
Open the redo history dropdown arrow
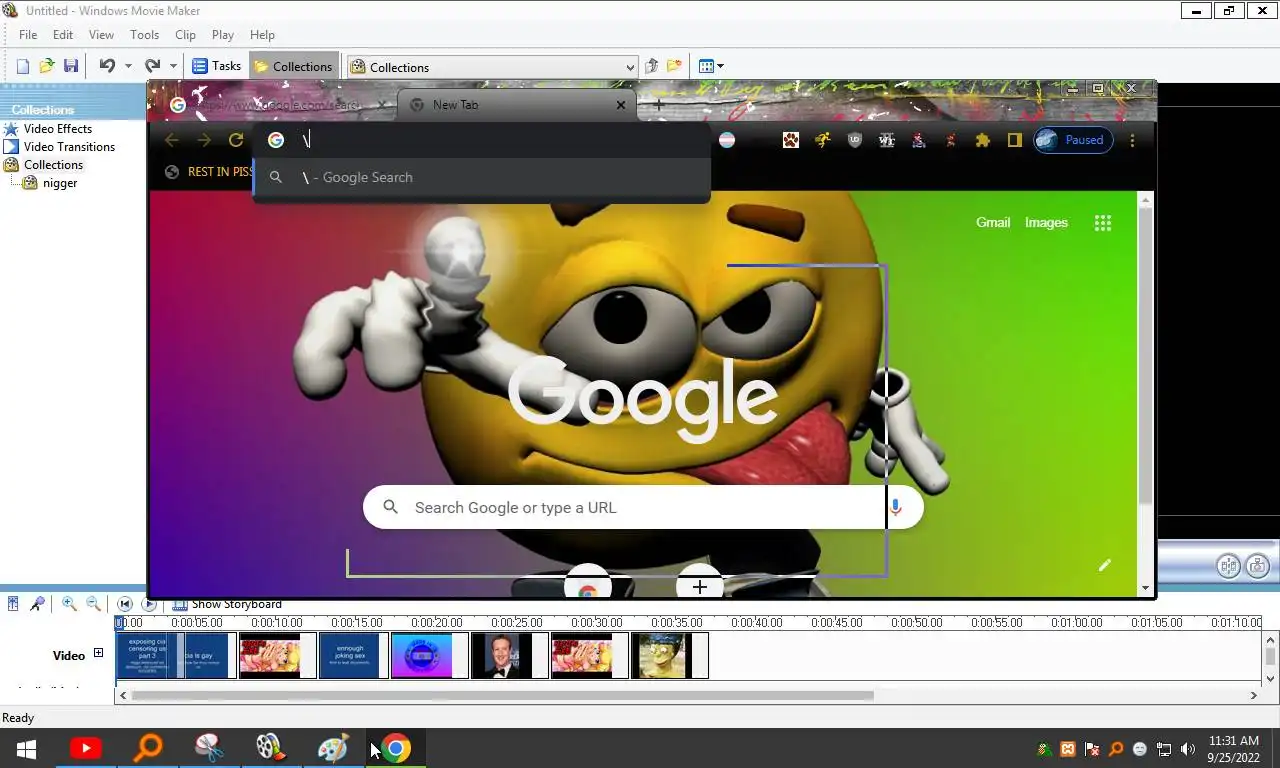tap(173, 66)
